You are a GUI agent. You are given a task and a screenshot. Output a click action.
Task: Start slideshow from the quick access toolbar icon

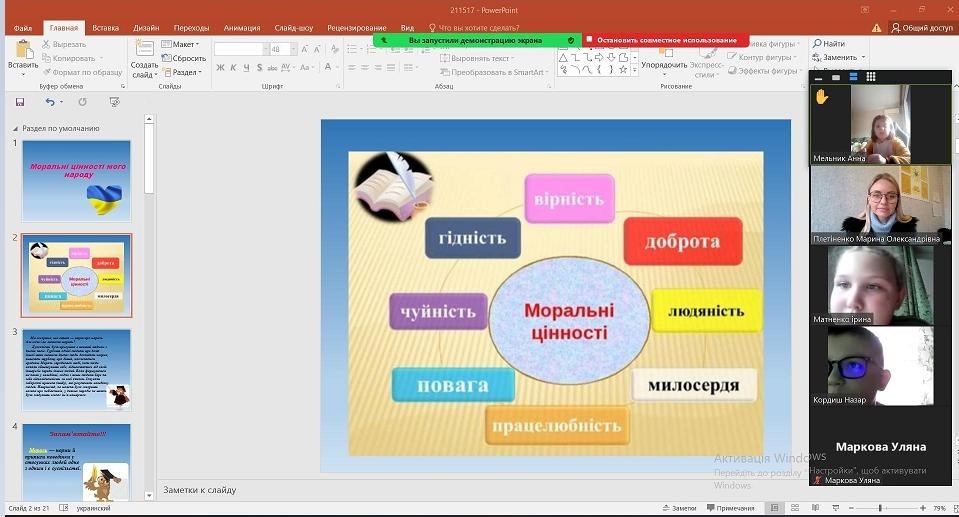coord(114,102)
